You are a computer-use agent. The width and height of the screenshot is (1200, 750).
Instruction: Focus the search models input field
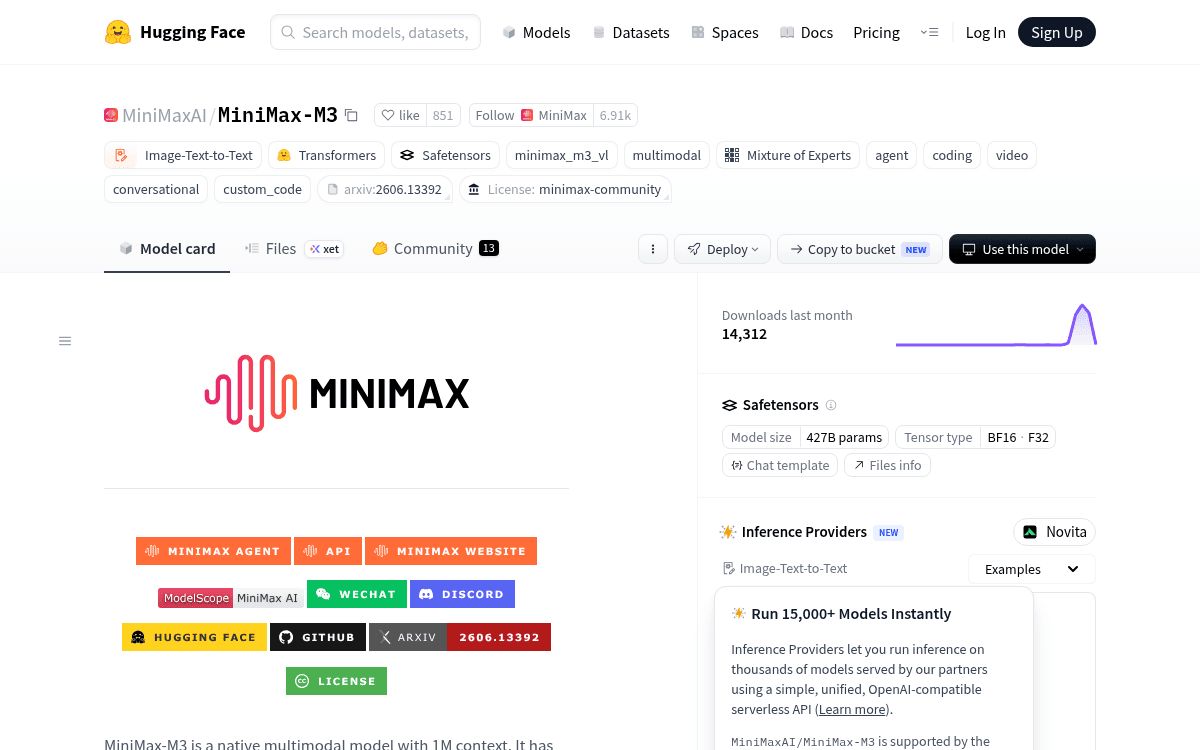pyautogui.click(x=376, y=32)
